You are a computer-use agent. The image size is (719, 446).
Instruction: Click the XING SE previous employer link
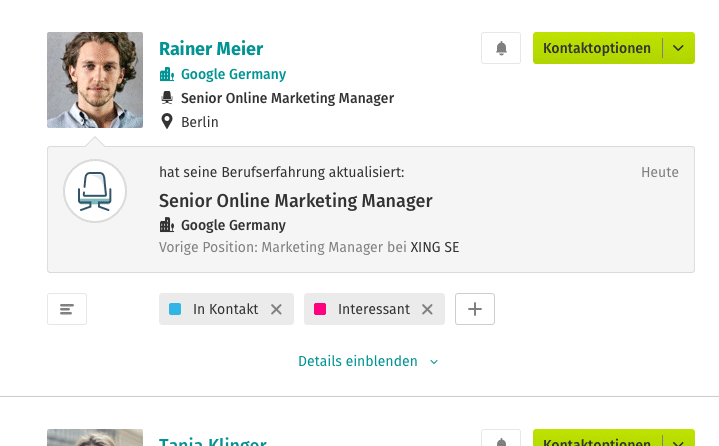point(435,247)
